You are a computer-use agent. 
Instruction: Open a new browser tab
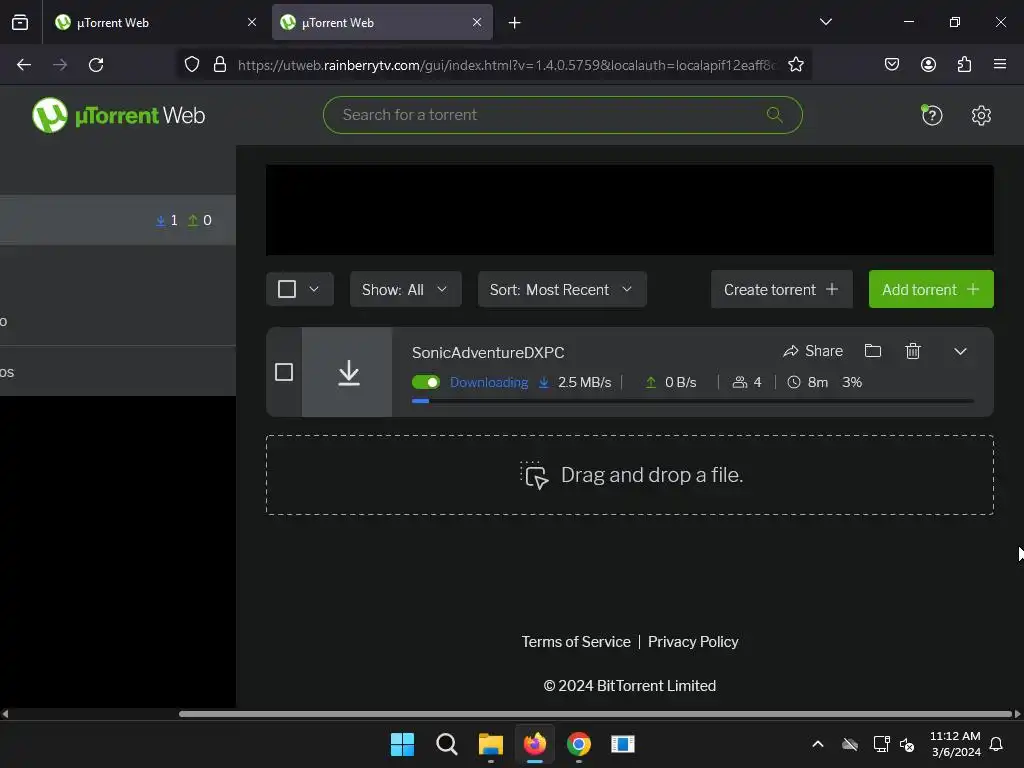coord(515,23)
